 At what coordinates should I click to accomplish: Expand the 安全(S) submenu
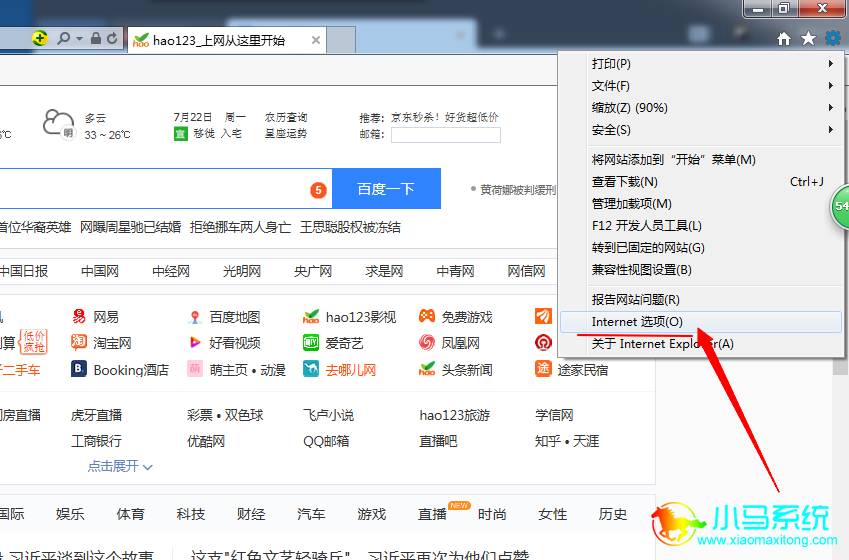(831, 129)
